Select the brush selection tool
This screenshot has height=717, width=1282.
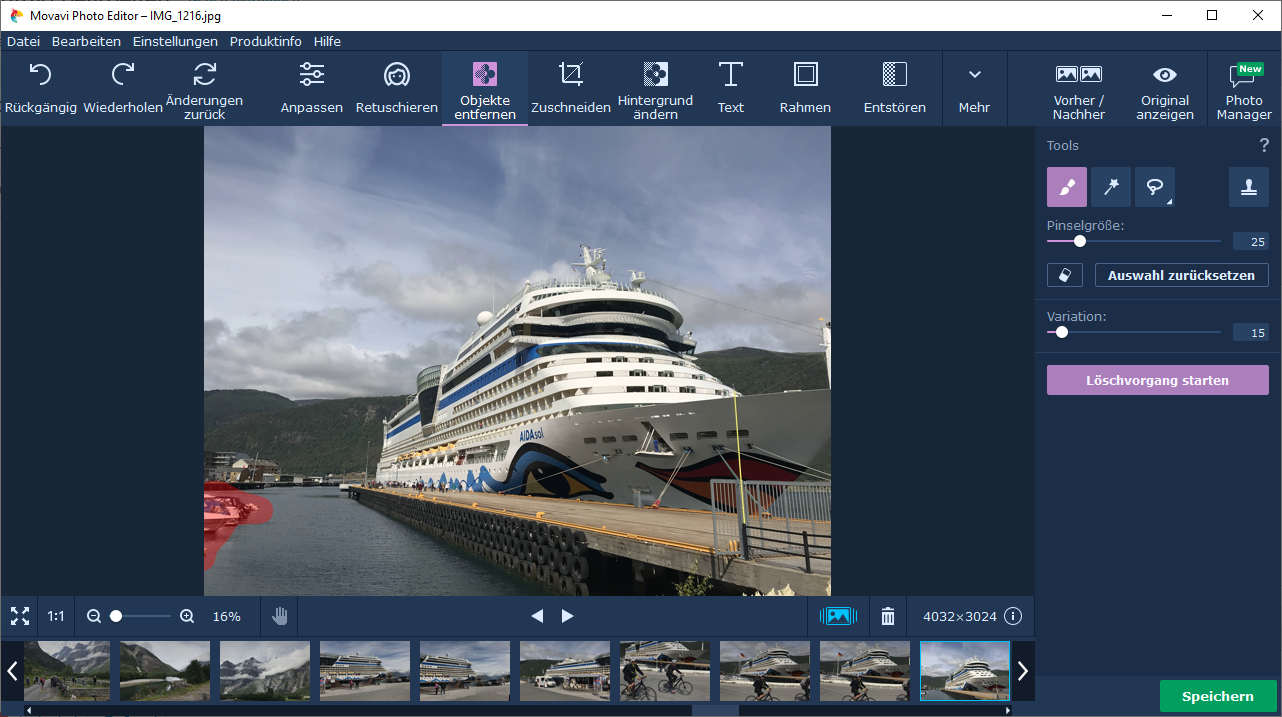(1066, 187)
